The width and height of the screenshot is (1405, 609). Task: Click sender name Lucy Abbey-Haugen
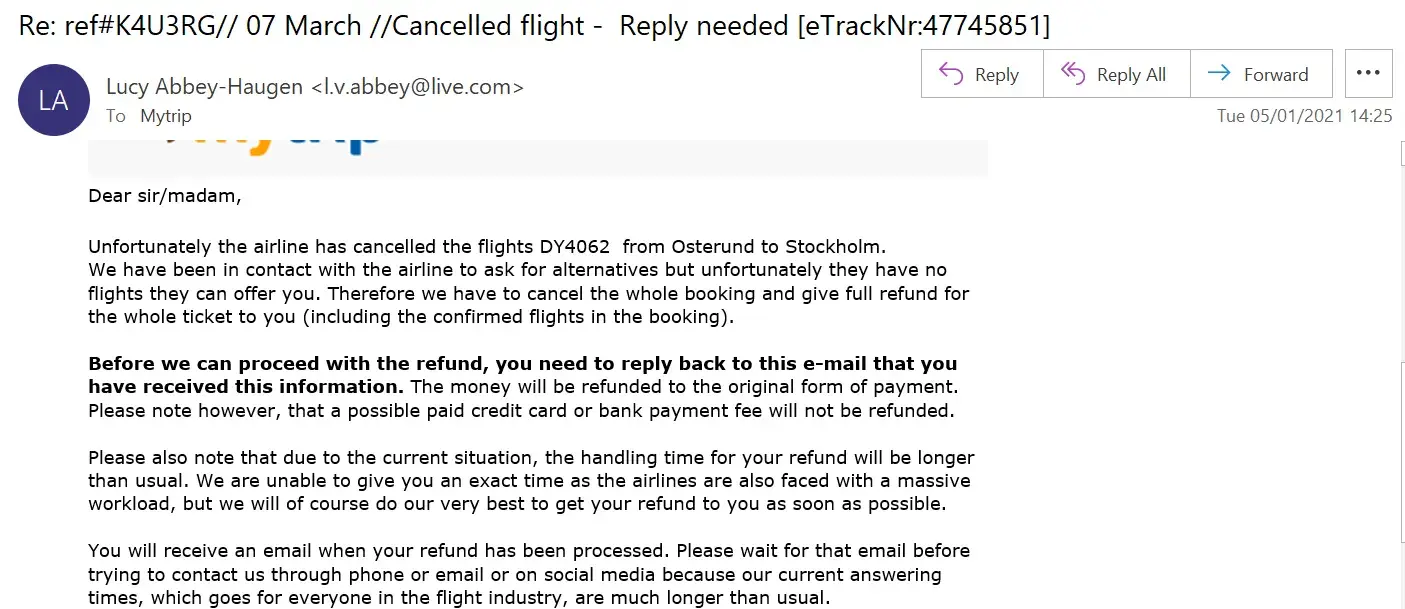pos(204,87)
